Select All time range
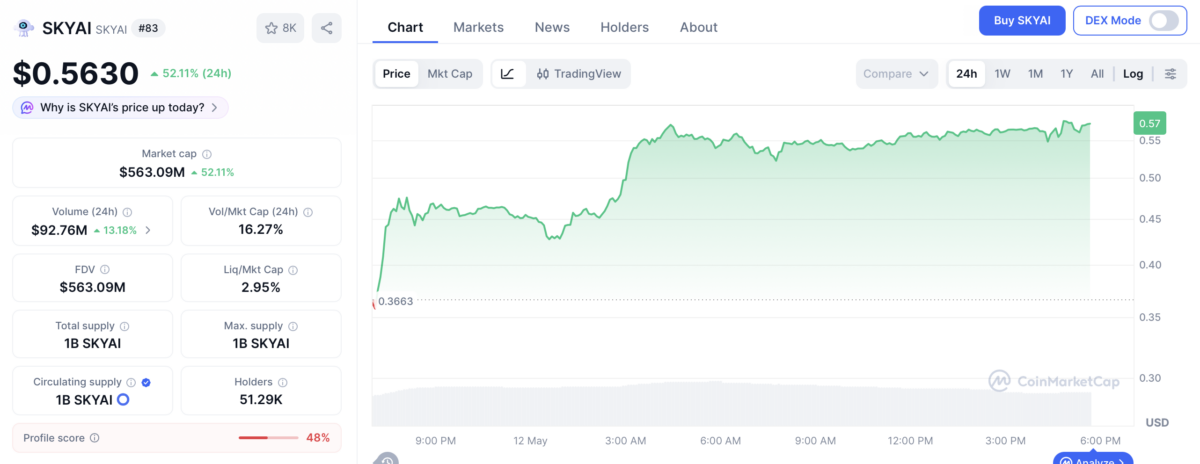This screenshot has width=1200, height=464. pos(1097,74)
